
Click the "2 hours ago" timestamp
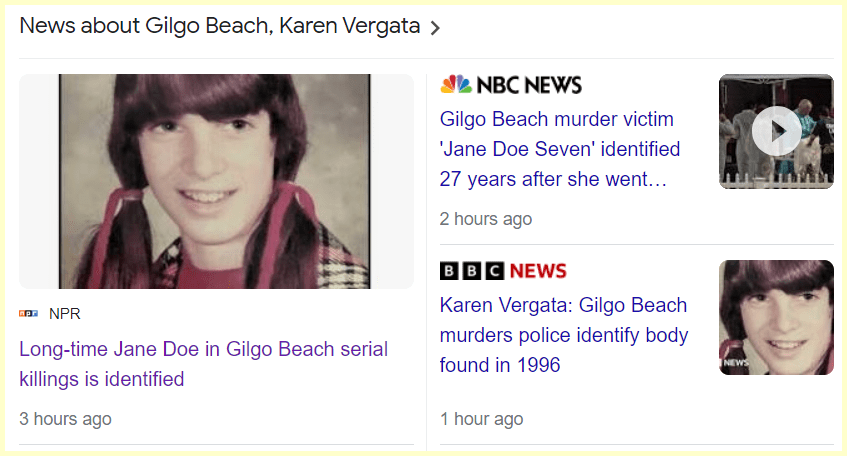[486, 218]
